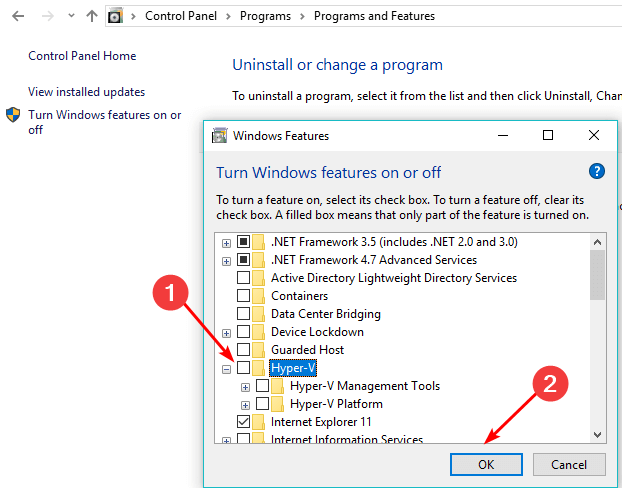Check the Device Lockdown checkbox
This screenshot has width=622, height=488.
pos(243,331)
